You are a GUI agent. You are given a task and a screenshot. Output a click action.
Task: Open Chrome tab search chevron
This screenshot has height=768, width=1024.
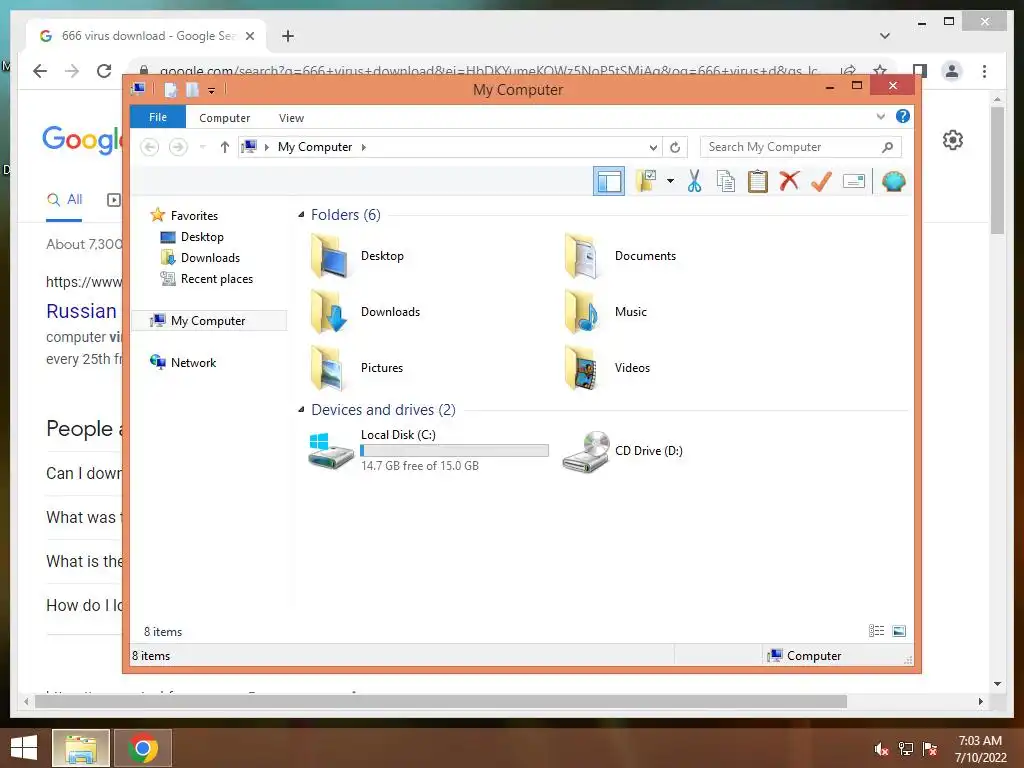885,35
